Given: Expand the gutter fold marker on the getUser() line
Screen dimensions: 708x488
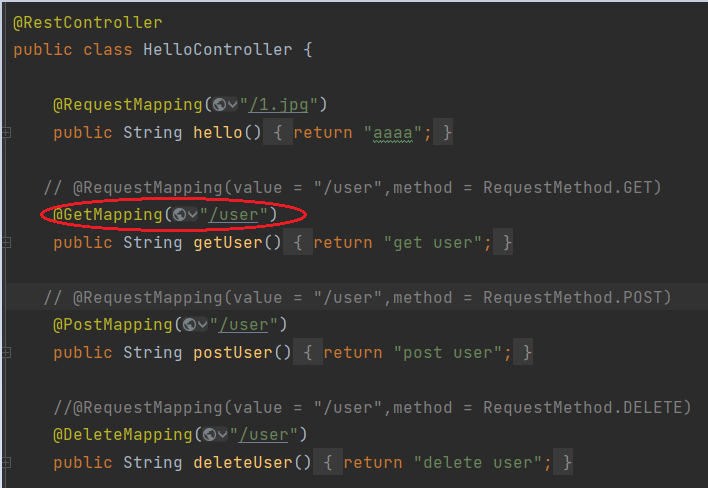Looking at the screenshot, I should (x=6, y=243).
